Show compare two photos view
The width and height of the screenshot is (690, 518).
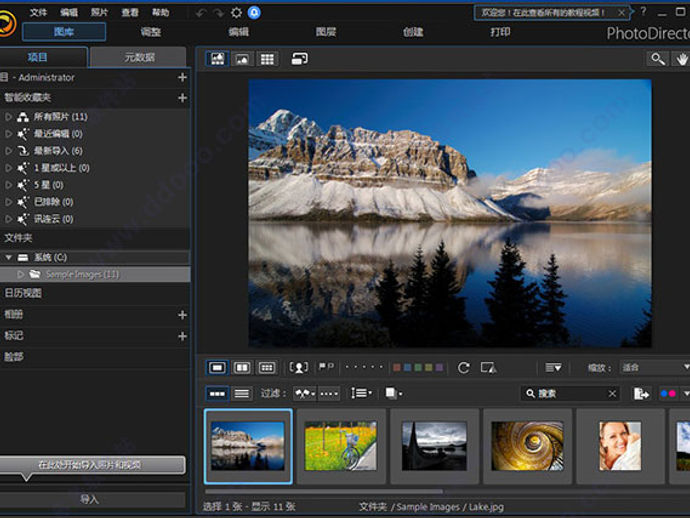coord(242,367)
